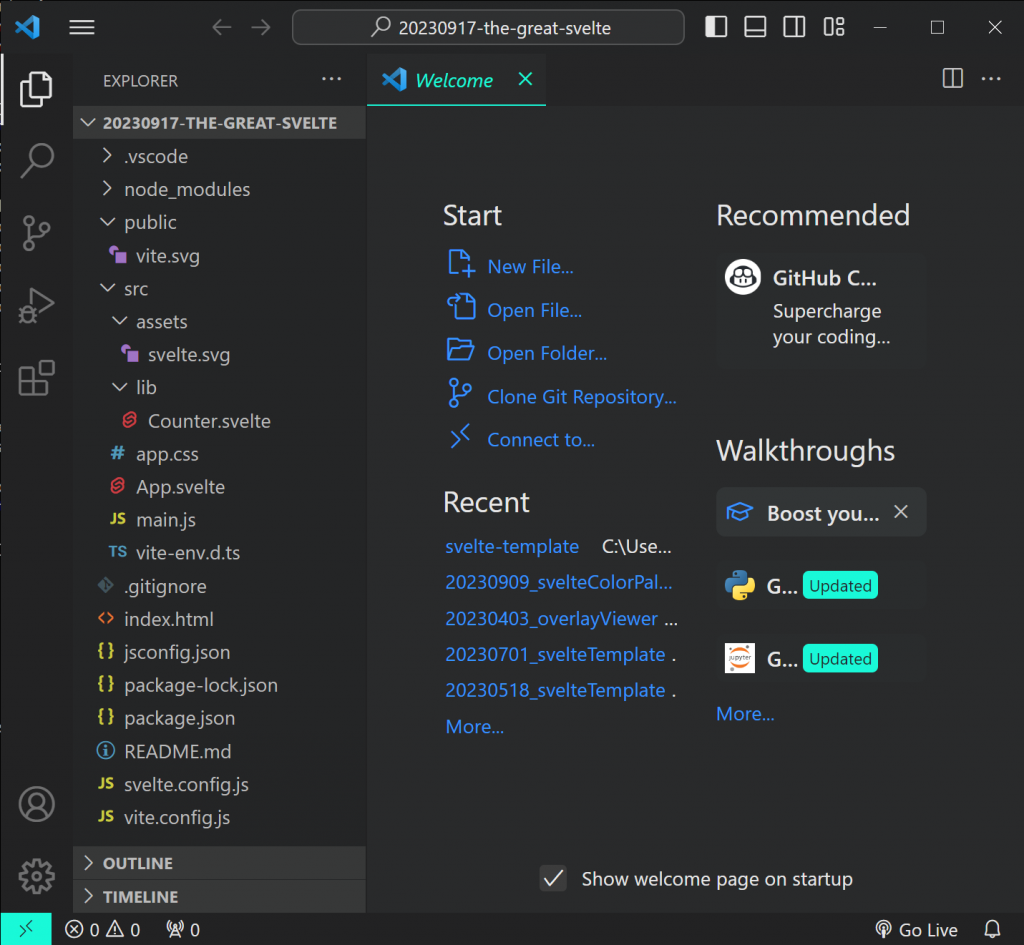The width and height of the screenshot is (1024, 945).
Task: Dismiss the Boost you... walkthrough
Action: point(901,511)
